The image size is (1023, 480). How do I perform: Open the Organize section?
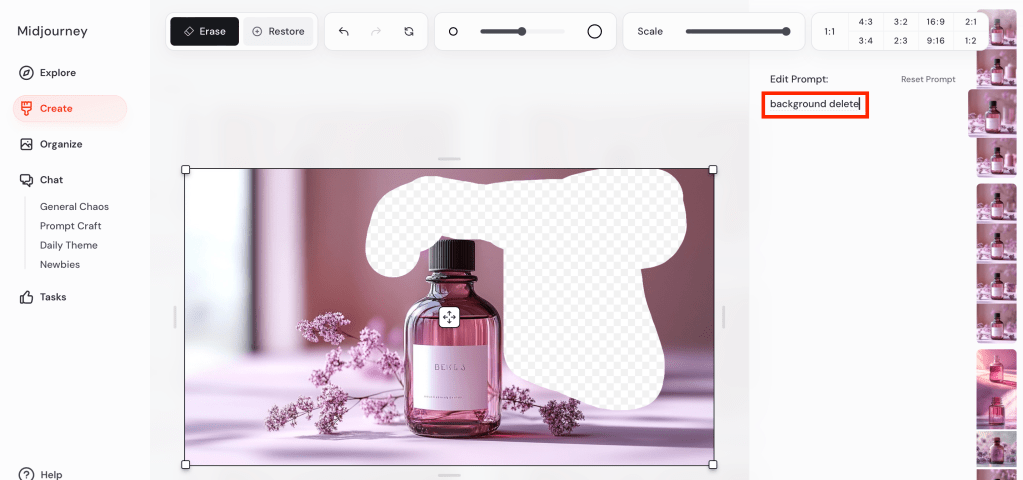[x=60, y=144]
